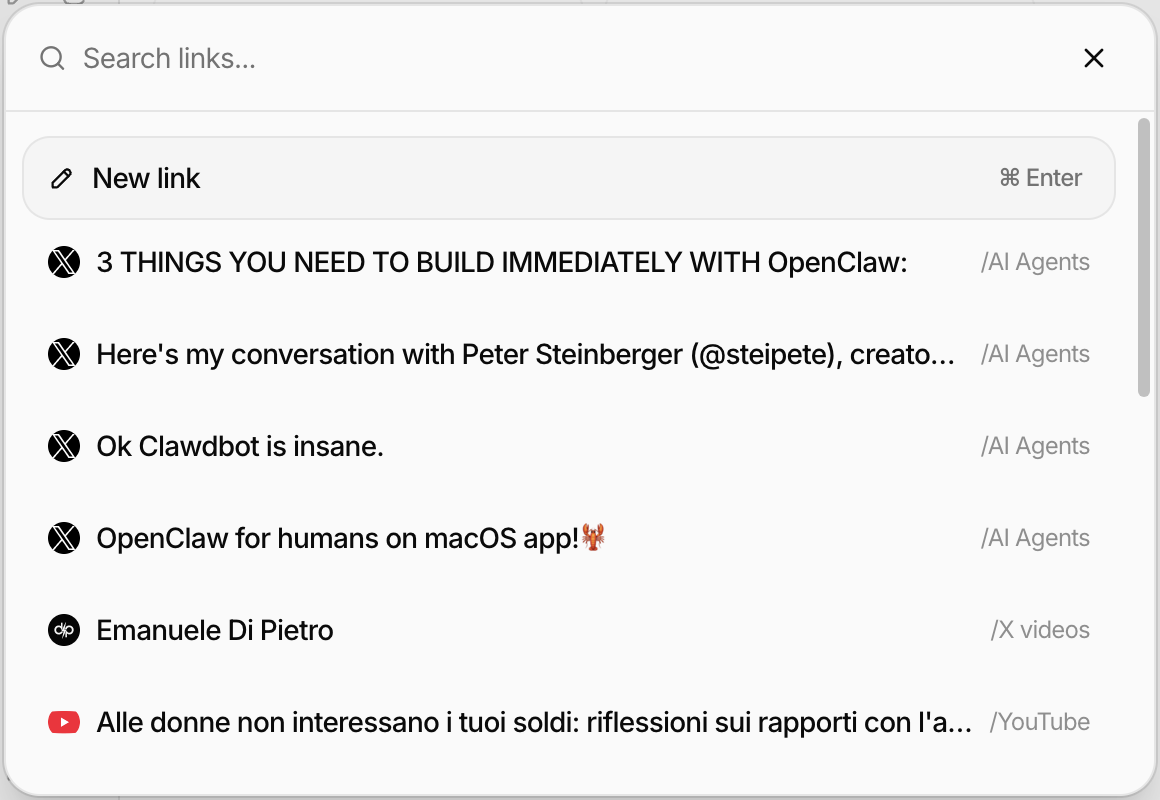
Task: Click the X logo next to Clawdbot link
Action: click(64, 447)
